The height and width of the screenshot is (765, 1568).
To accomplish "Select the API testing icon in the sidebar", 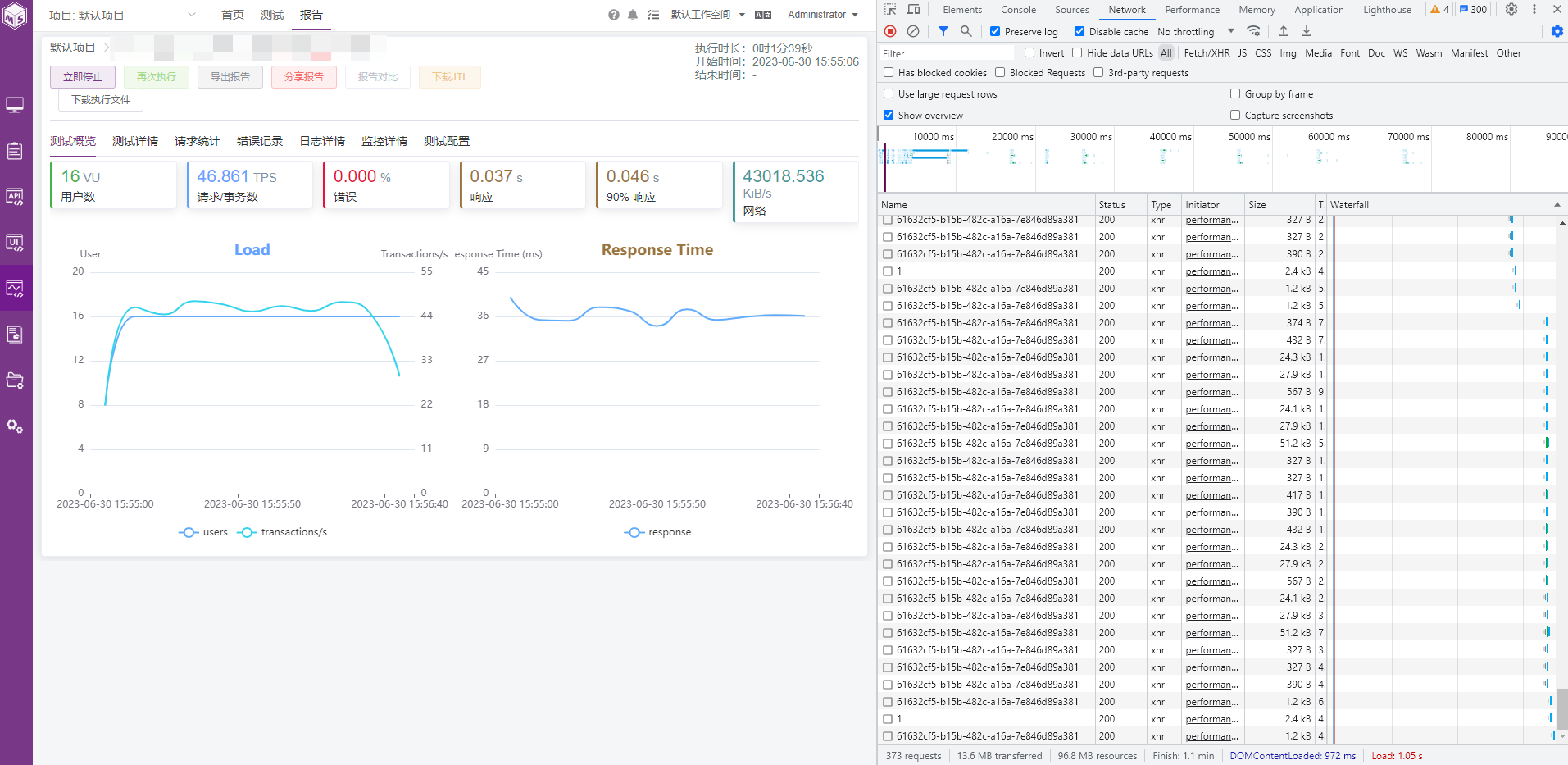I will 15,197.
